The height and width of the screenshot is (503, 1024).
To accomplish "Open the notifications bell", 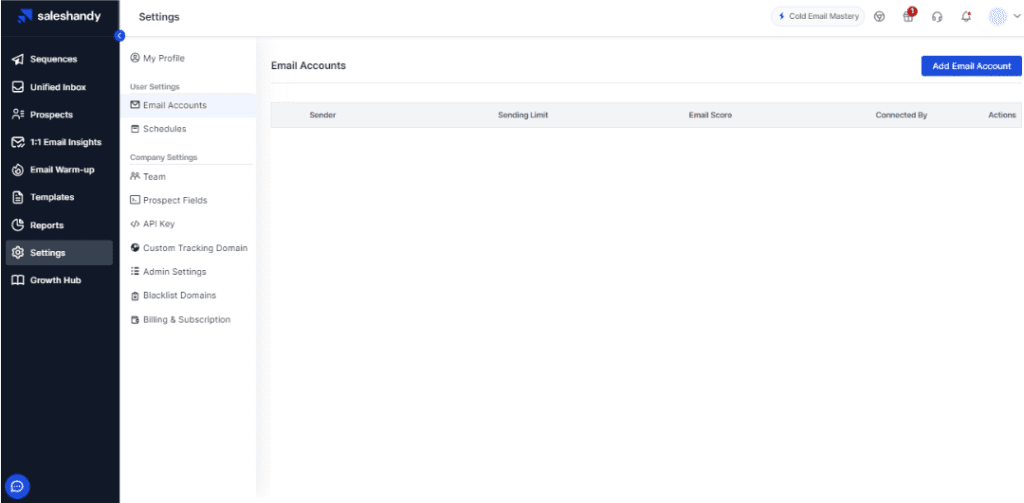I will point(966,17).
